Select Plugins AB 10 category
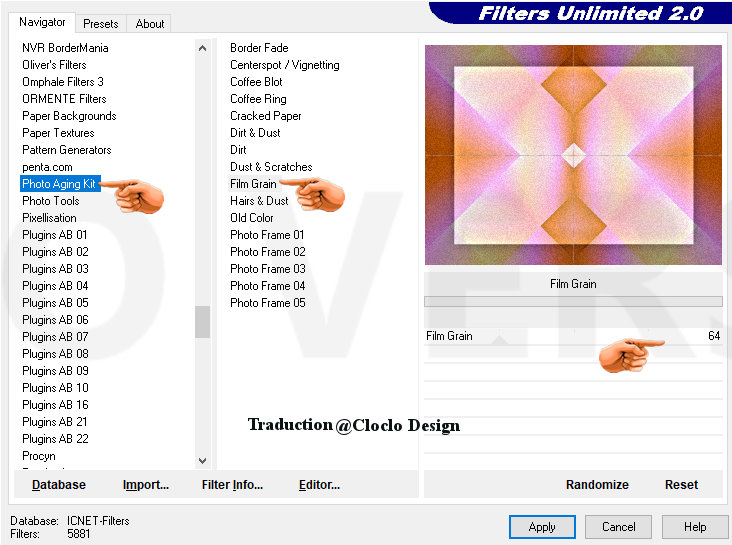This screenshot has height=545, width=732. point(55,388)
